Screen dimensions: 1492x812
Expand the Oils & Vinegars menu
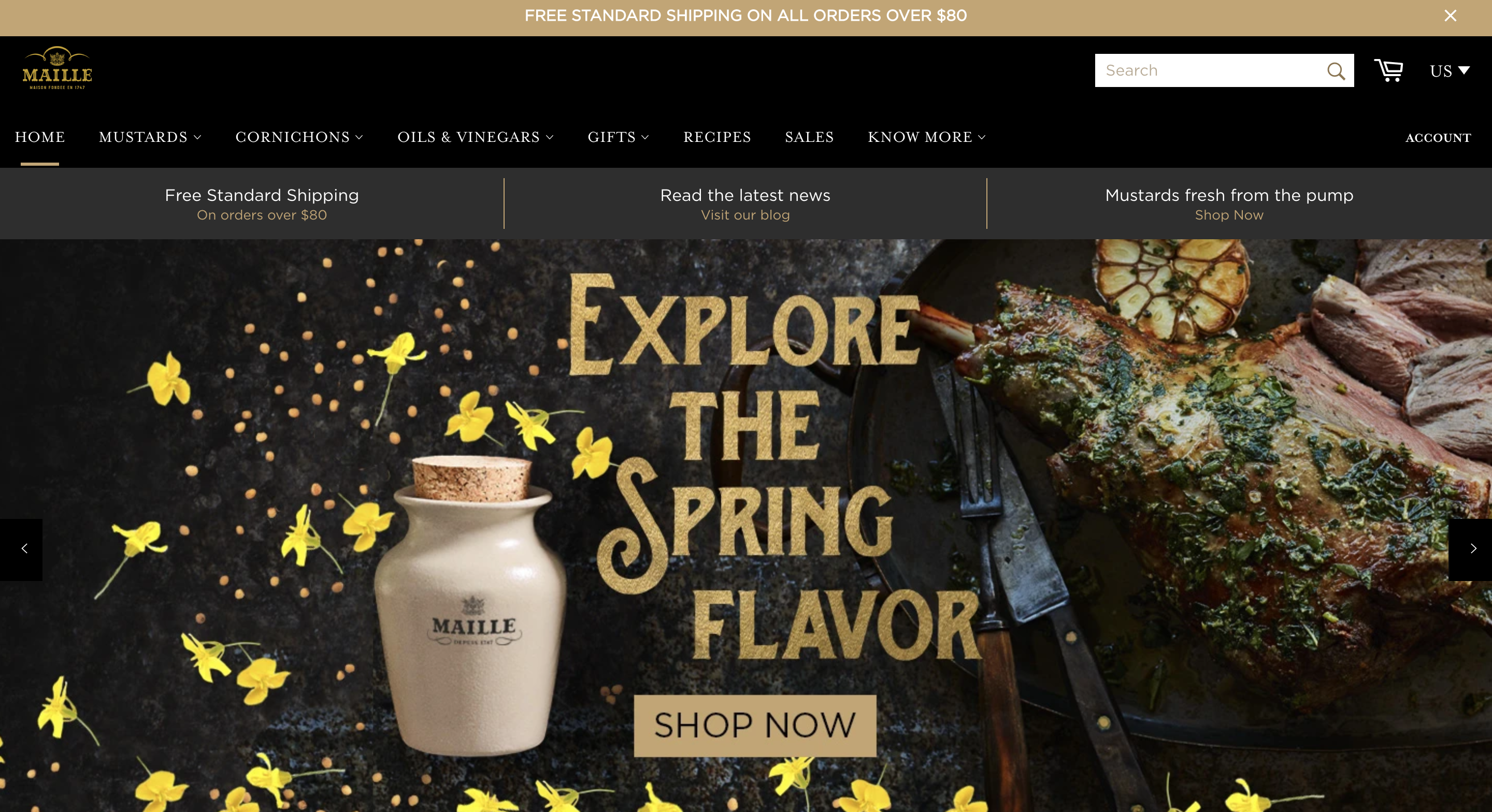coord(476,137)
